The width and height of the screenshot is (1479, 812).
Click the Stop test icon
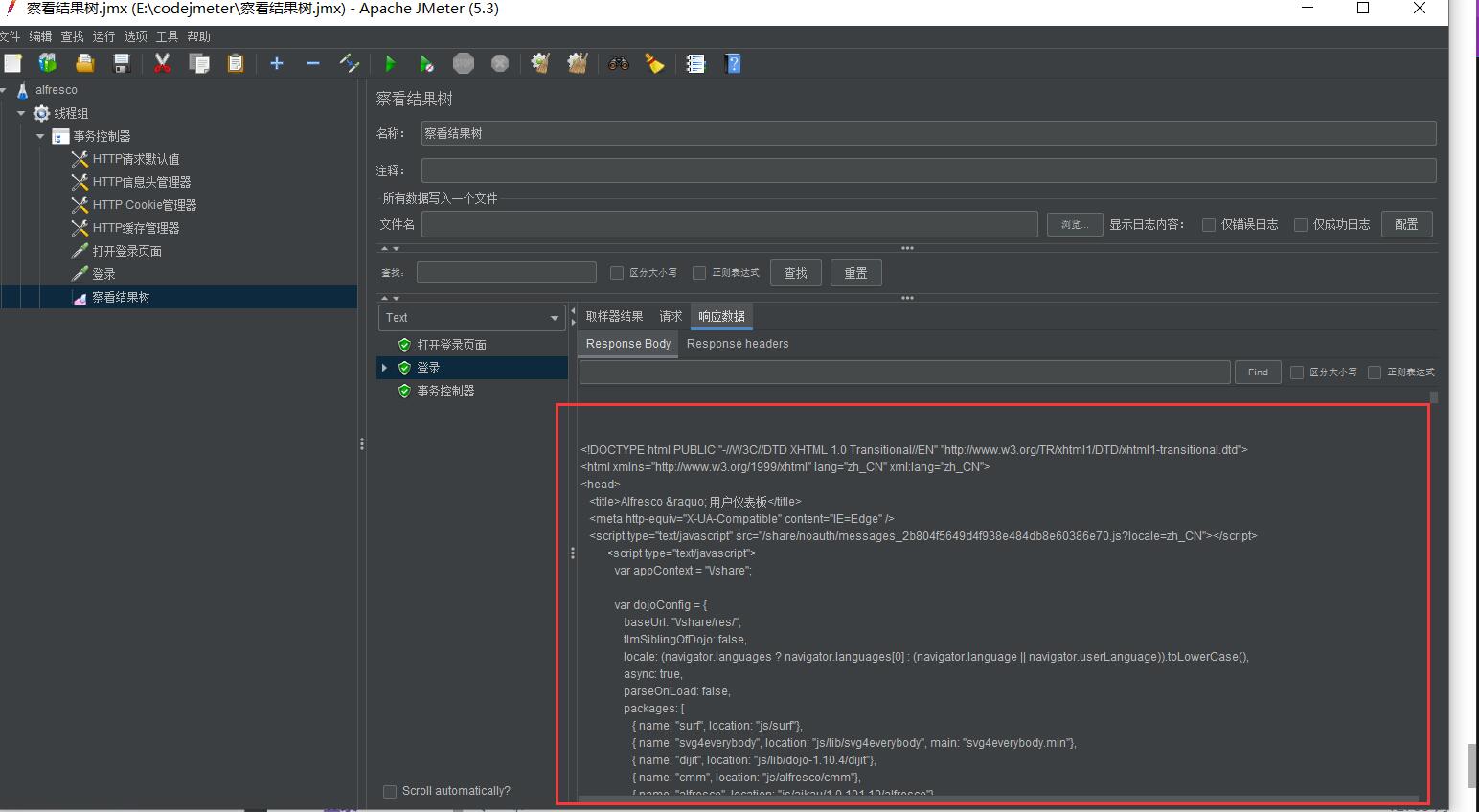point(464,63)
